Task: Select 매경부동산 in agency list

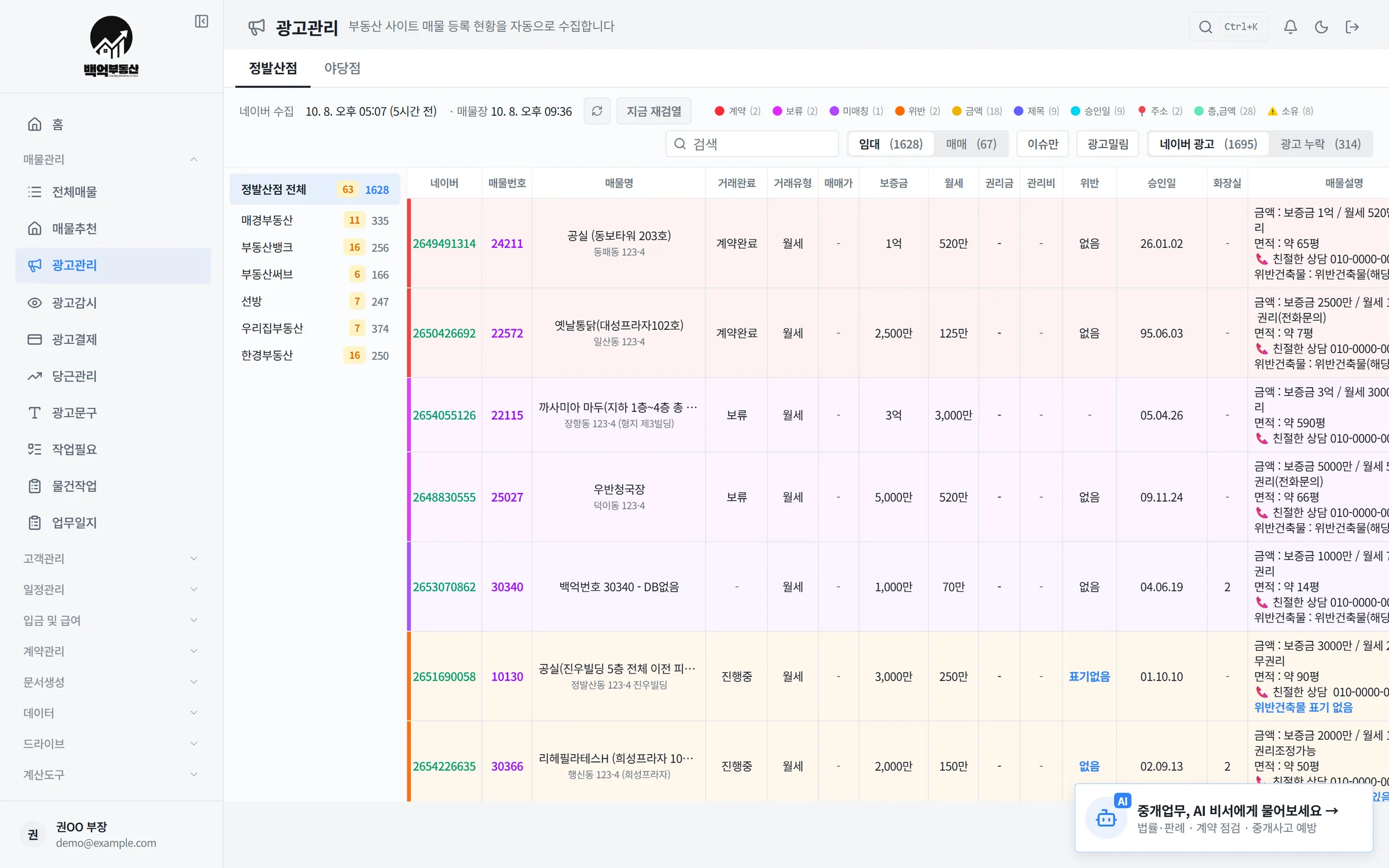Action: (315, 220)
